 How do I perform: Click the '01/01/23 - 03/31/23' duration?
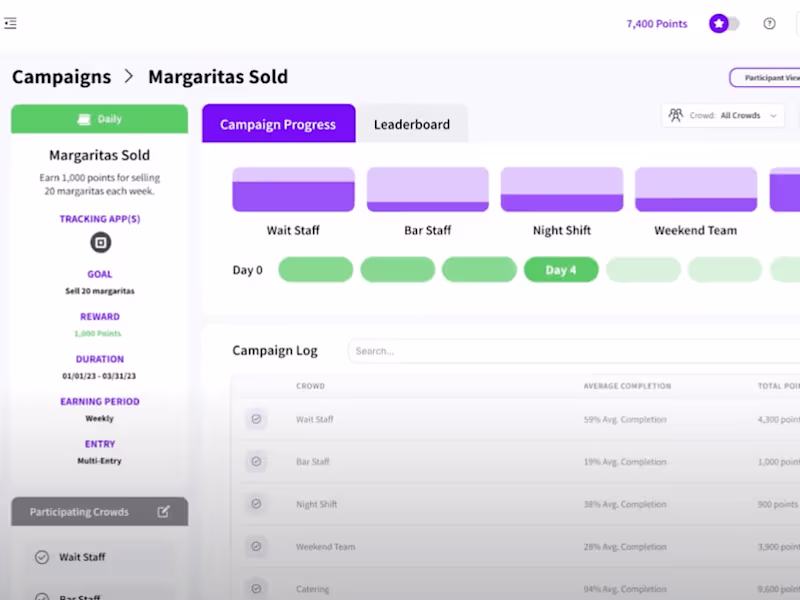point(99,376)
